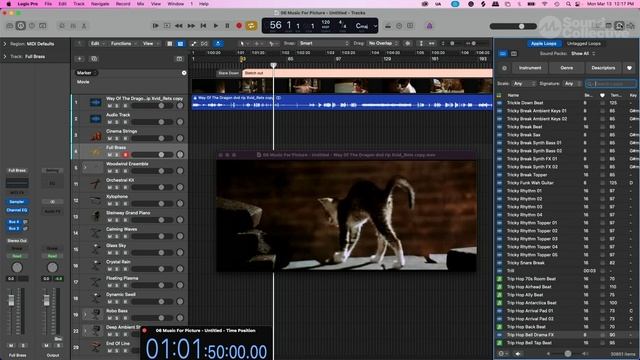The height and width of the screenshot is (360, 640).
Task: Open the File menu in menu bar
Action: pos(48,4)
